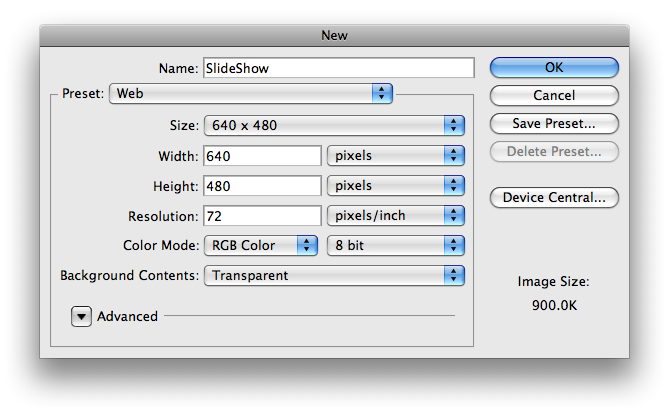Viewport: 669px width, 413px height.
Task: Expand the Advanced section triangle
Action: coord(81,316)
